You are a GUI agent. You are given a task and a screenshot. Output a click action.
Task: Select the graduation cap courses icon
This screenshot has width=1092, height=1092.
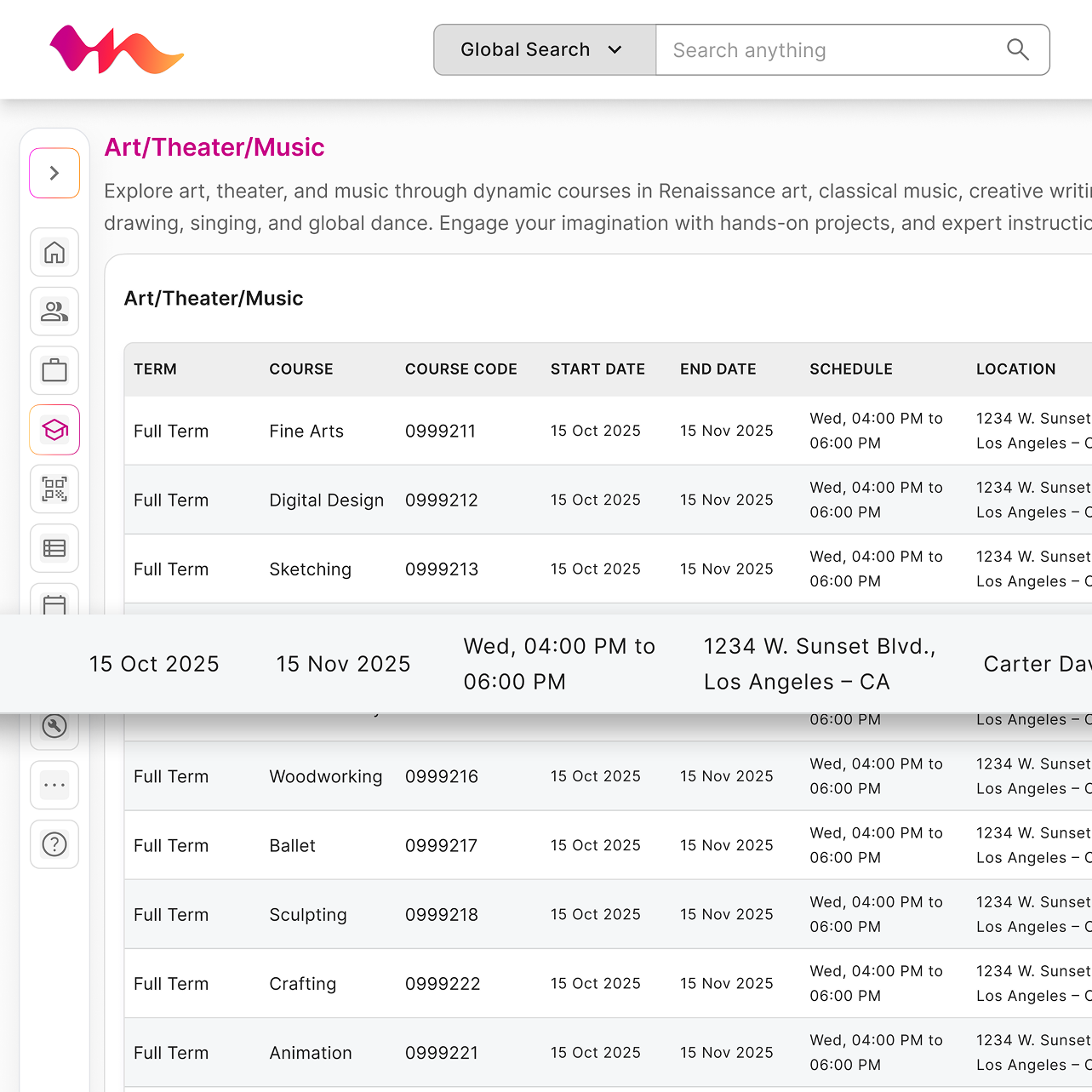(54, 430)
